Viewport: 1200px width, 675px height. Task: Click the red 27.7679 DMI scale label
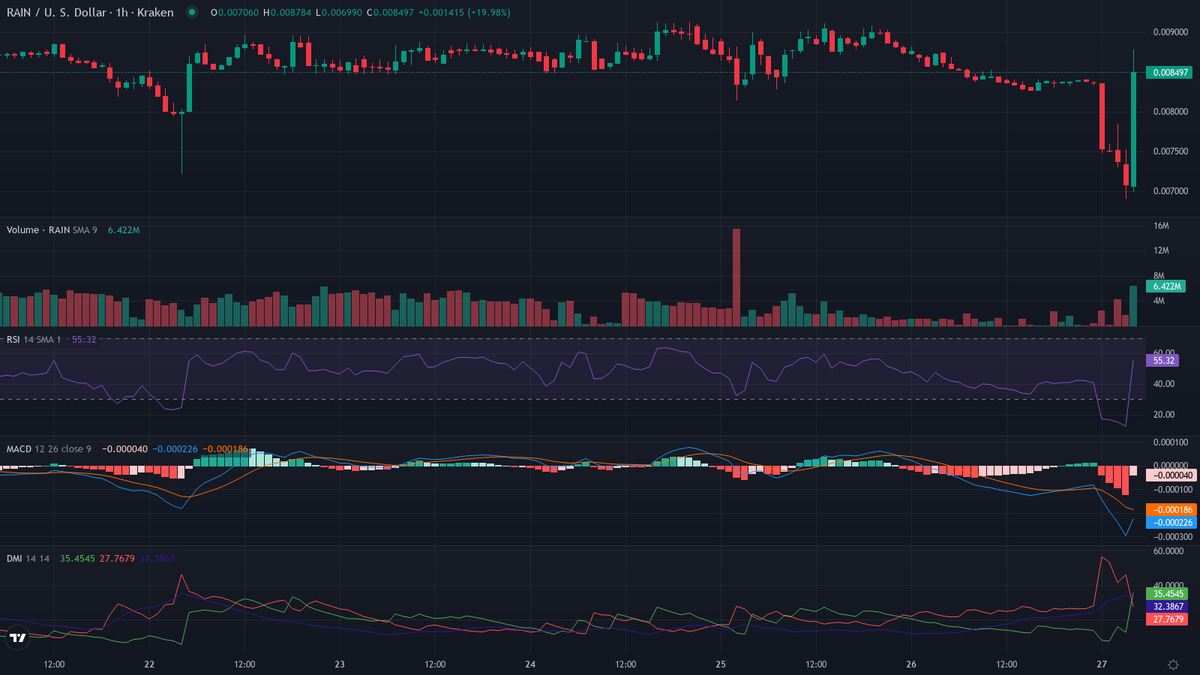click(1166, 620)
